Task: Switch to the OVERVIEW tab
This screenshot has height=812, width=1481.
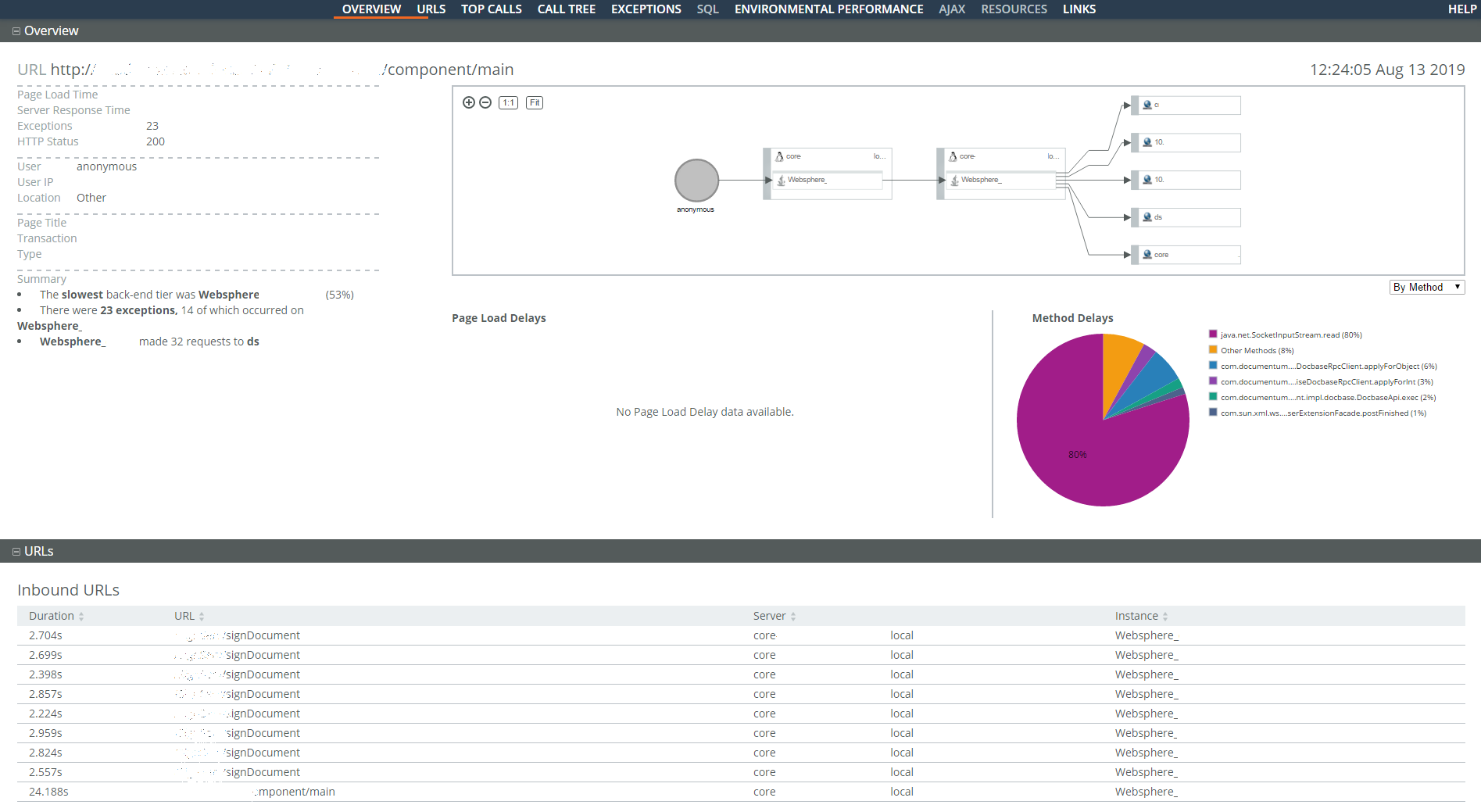Action: click(x=371, y=9)
